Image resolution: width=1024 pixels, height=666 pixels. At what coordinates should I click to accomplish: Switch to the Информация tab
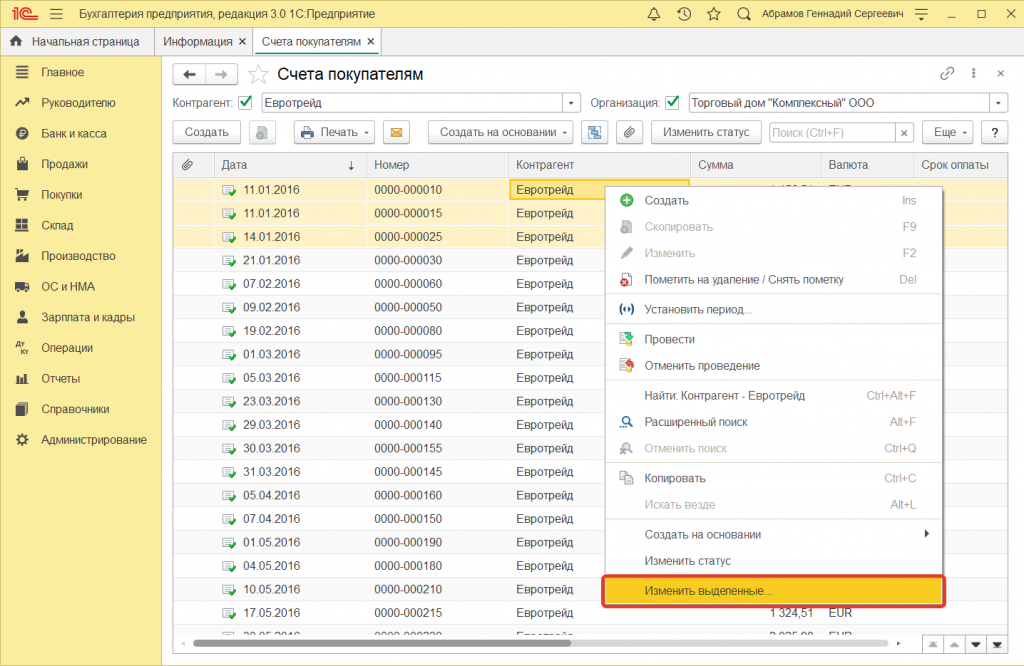point(198,41)
